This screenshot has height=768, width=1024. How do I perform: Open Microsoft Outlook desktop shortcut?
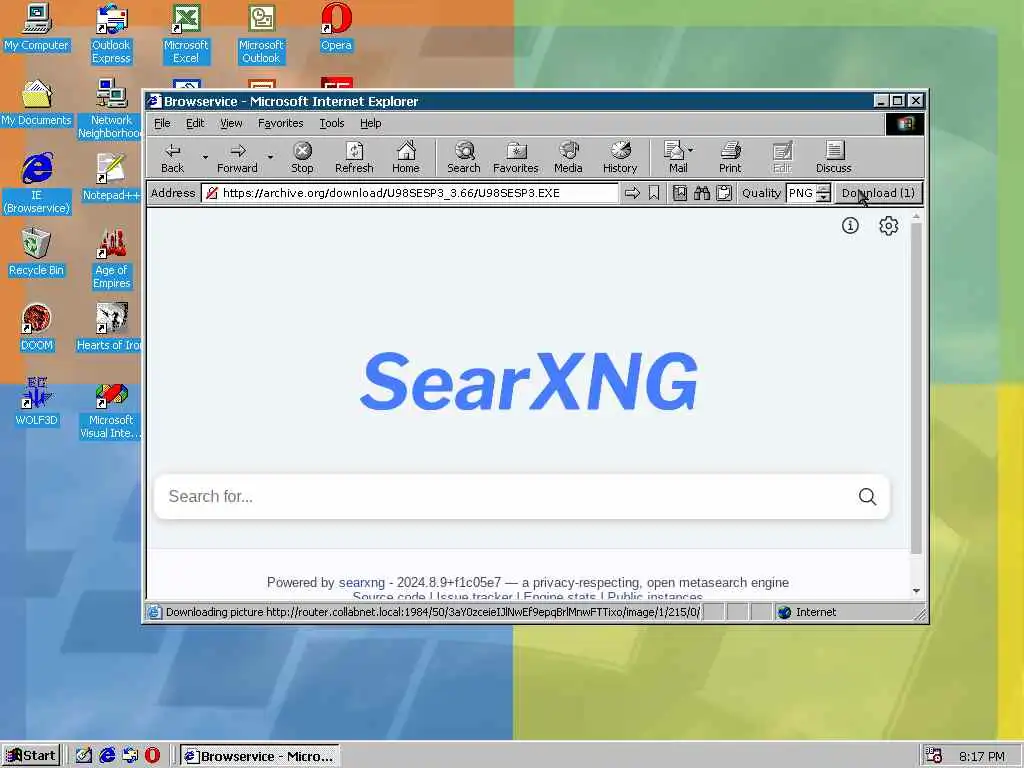coord(261,34)
